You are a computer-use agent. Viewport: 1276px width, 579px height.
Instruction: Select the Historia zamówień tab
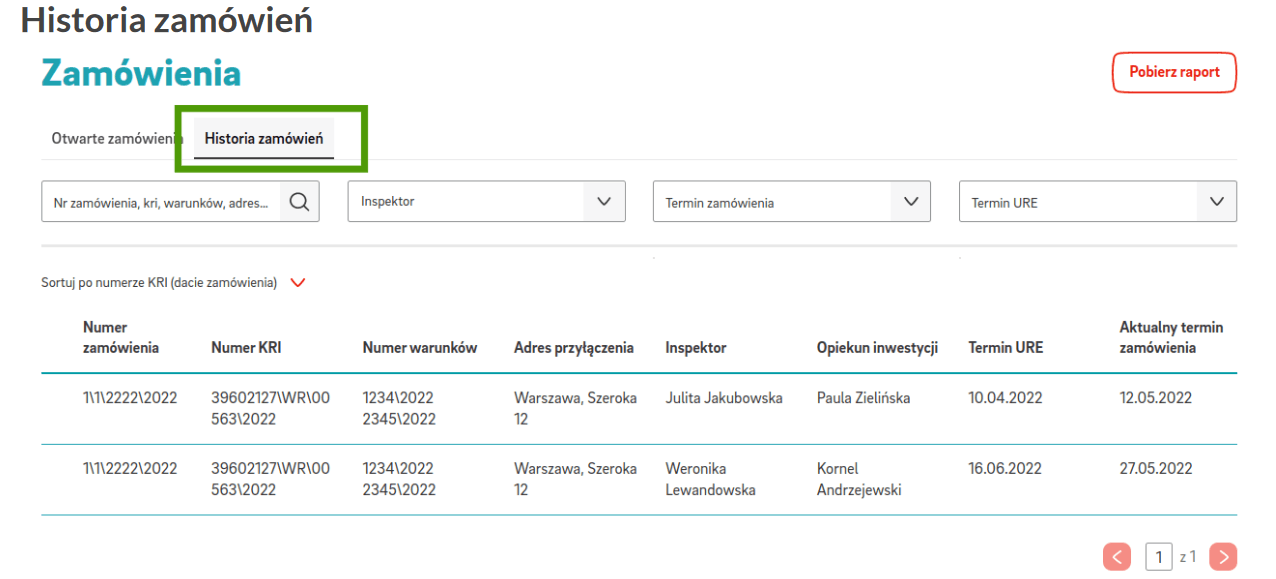[x=263, y=138]
